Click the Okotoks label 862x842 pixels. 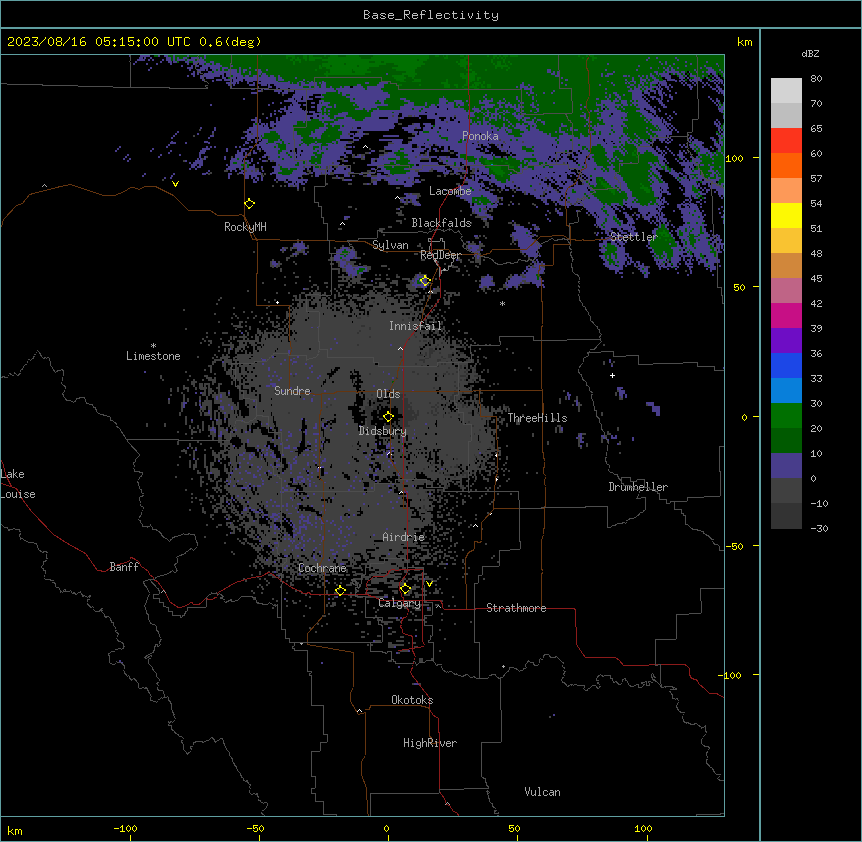(412, 700)
